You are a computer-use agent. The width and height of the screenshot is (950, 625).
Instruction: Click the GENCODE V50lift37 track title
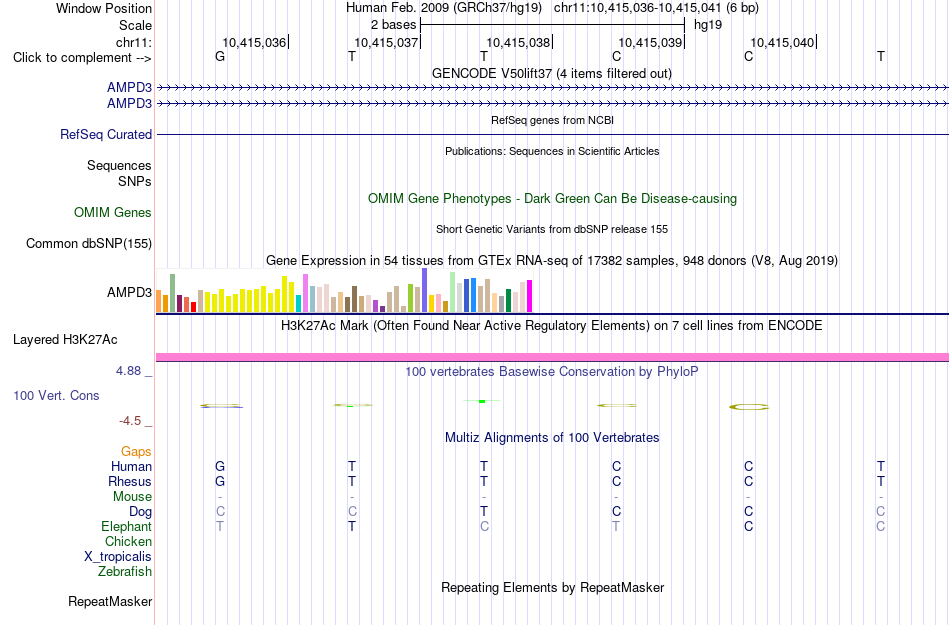(x=551, y=73)
